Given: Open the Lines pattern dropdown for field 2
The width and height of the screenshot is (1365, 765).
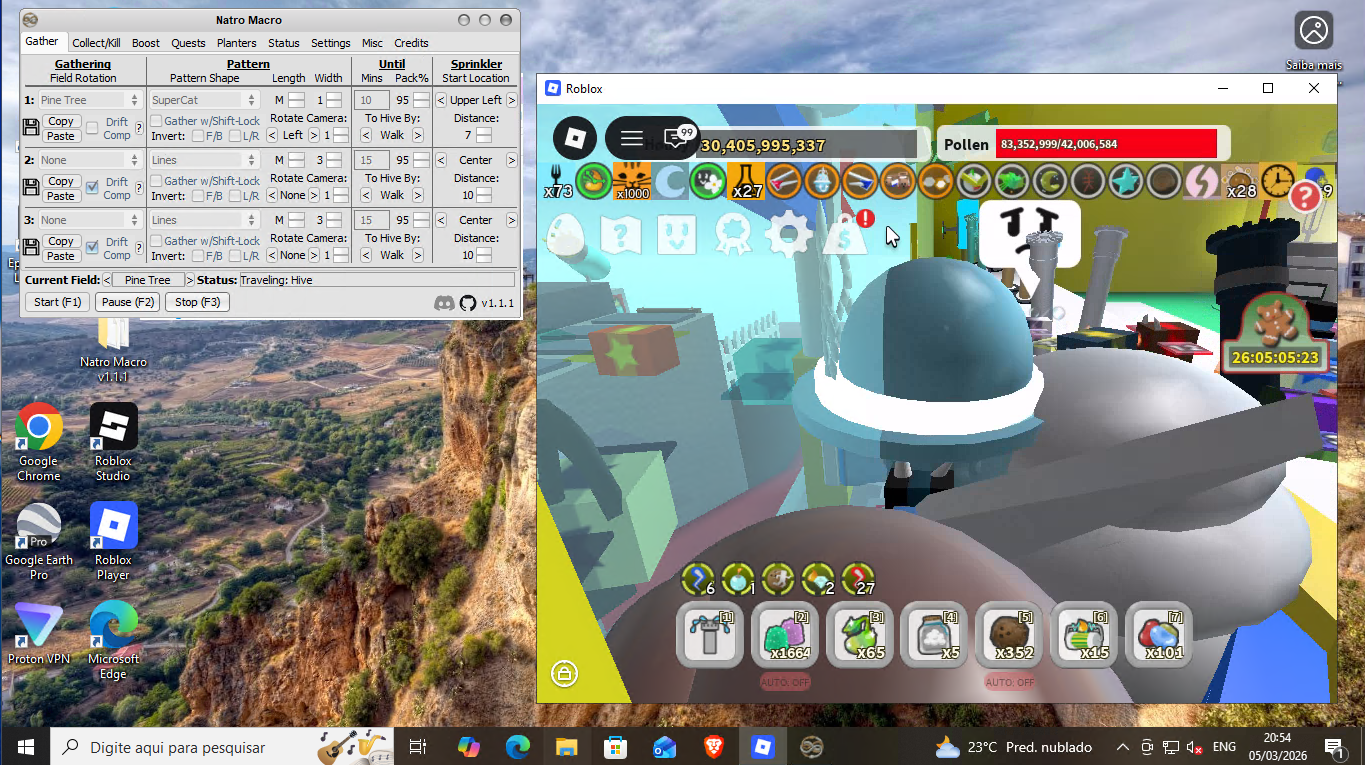Looking at the screenshot, I should coord(205,160).
